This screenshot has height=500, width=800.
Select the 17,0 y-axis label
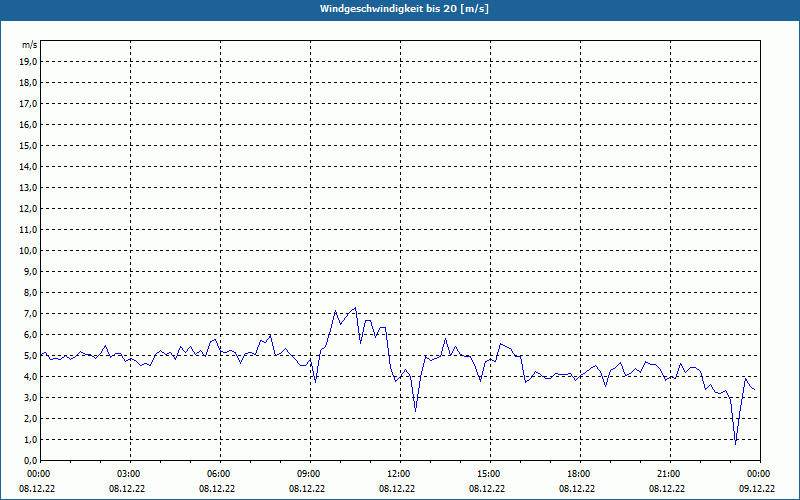coord(28,104)
